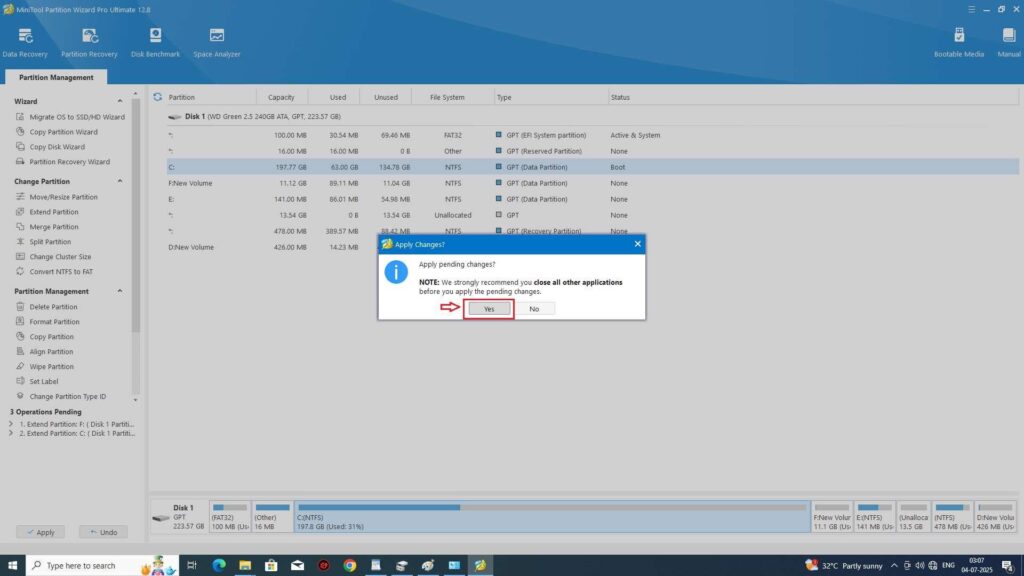Viewport: 1024px width, 576px height.
Task: Open the Disk Benchmark tool
Action: click(155, 41)
